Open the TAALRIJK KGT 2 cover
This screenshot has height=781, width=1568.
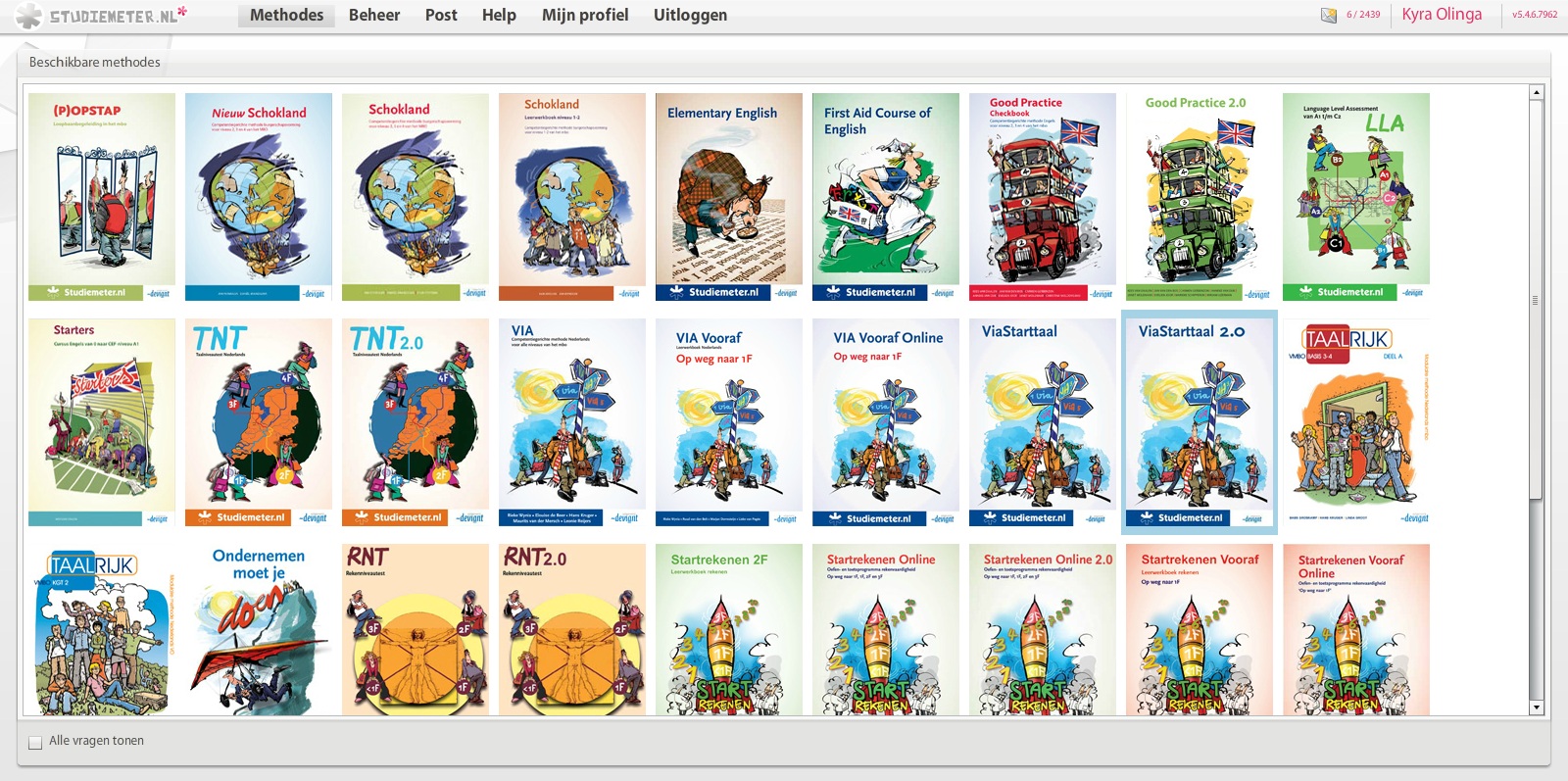(x=102, y=629)
